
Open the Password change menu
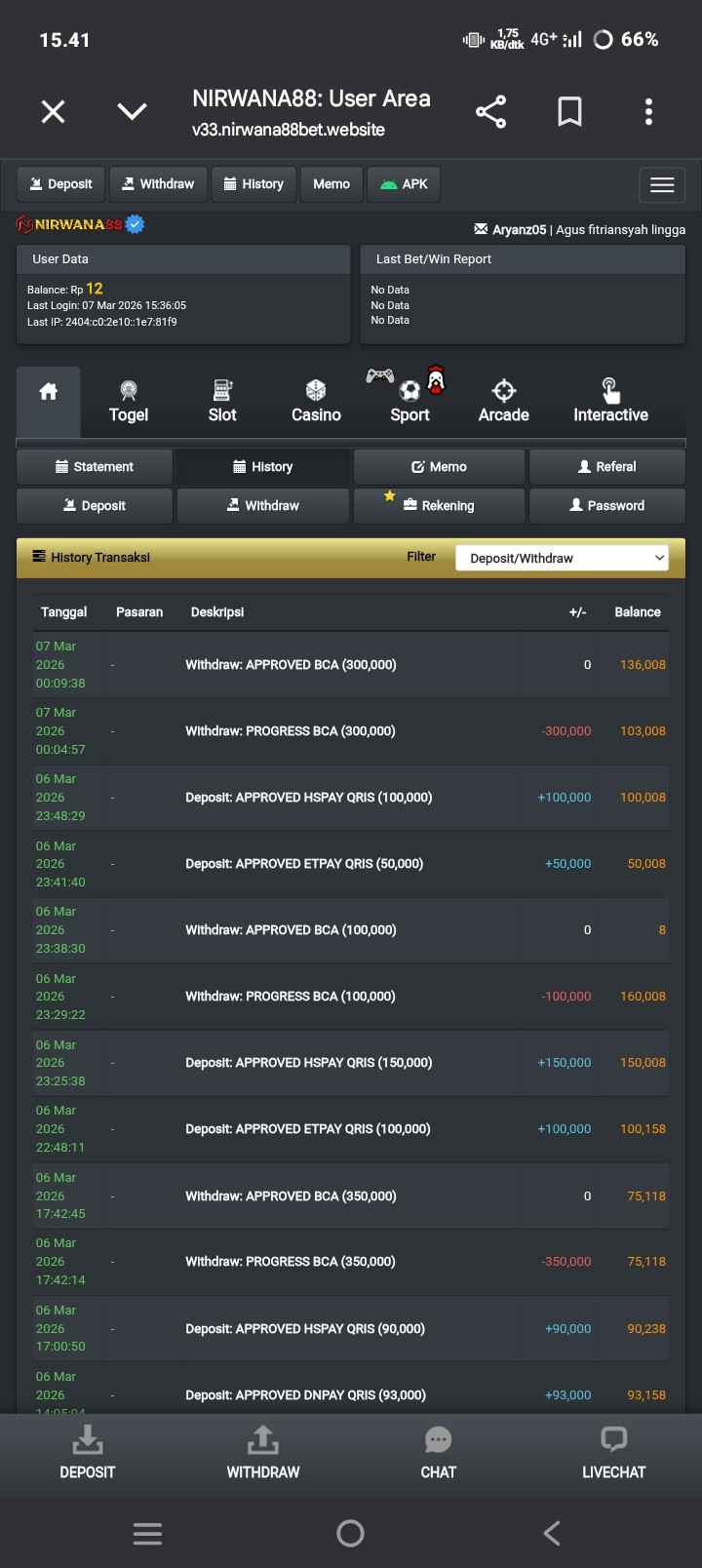pos(606,506)
